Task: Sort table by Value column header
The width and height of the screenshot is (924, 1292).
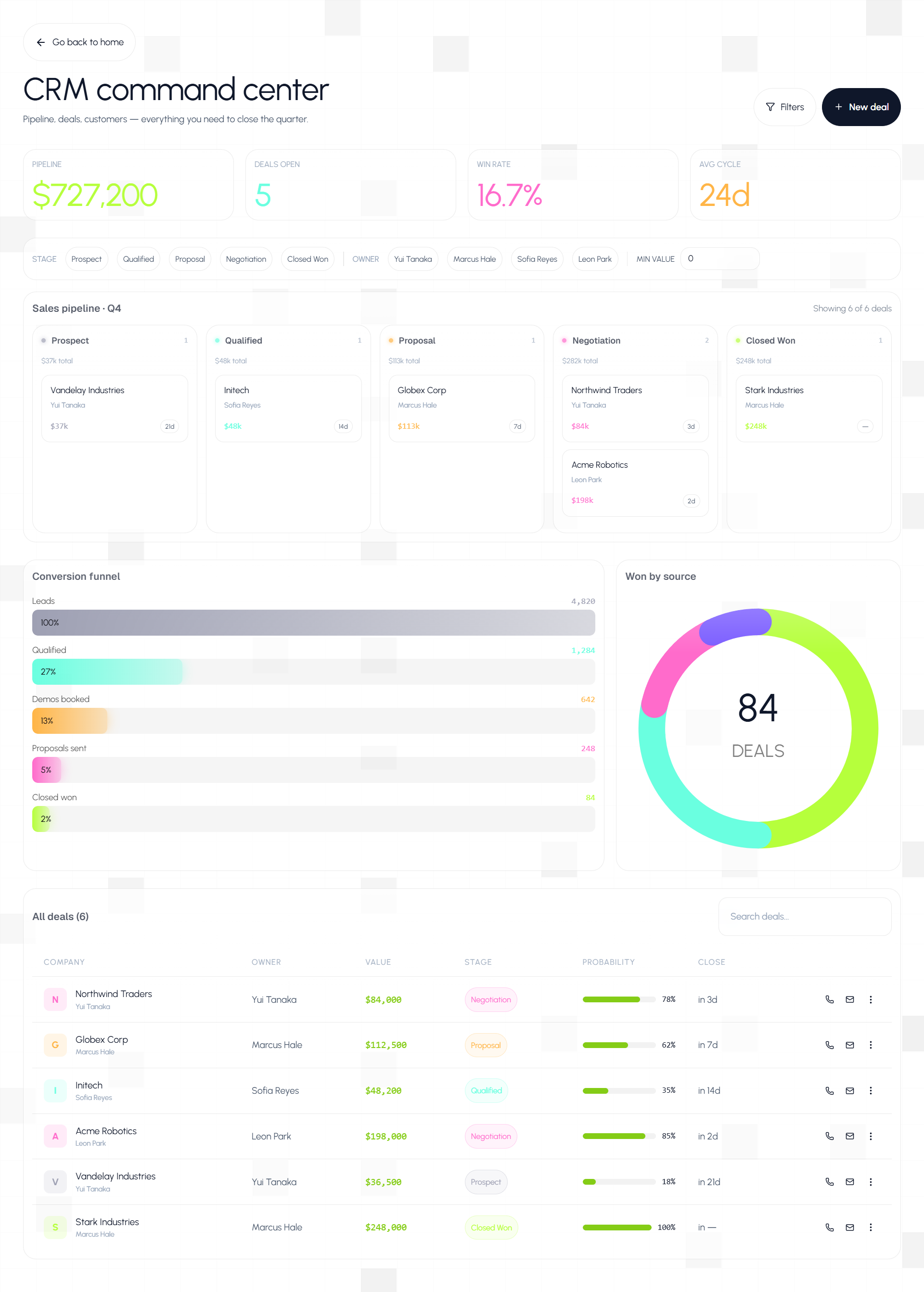Action: click(378, 962)
